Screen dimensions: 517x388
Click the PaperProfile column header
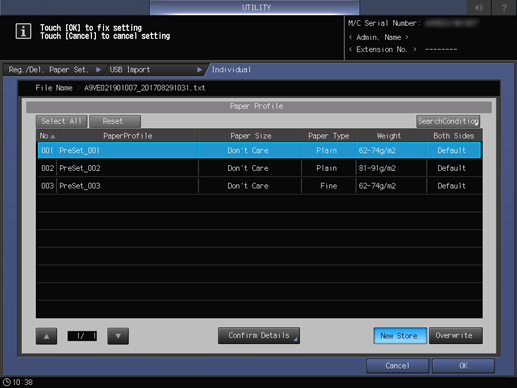[x=128, y=136]
